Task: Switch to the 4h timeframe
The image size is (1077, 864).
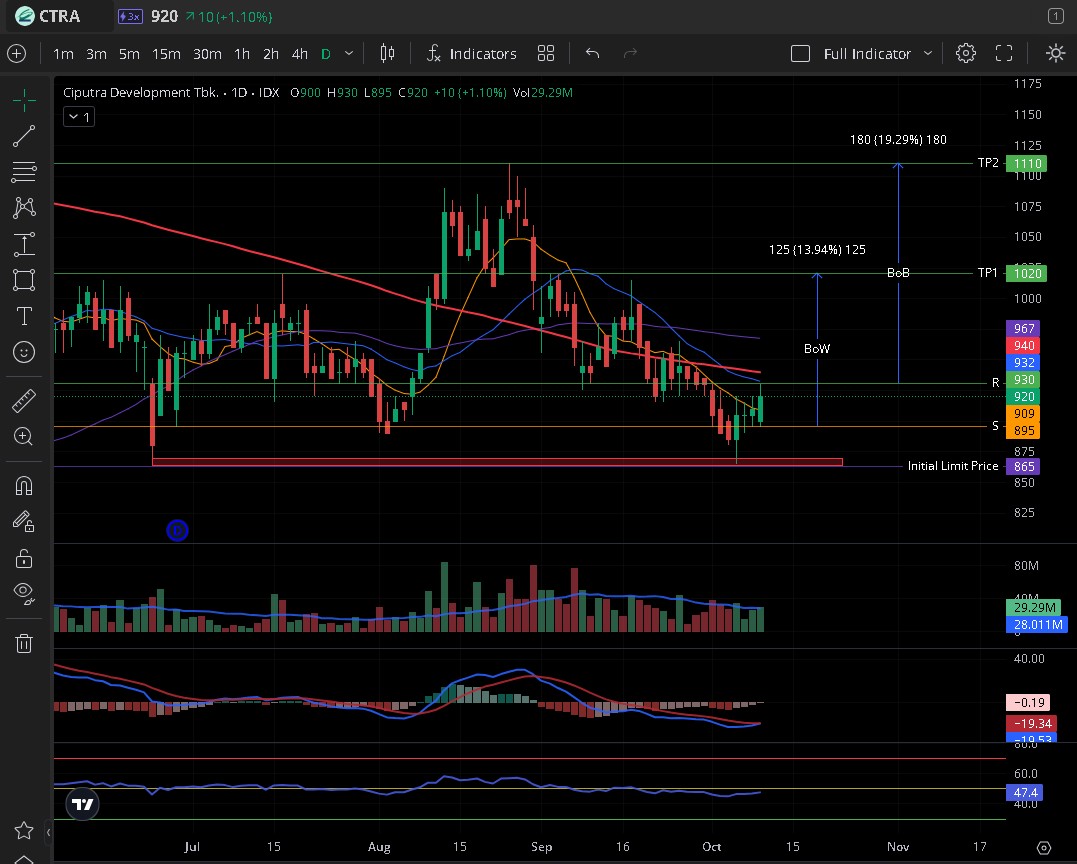Action: point(299,54)
